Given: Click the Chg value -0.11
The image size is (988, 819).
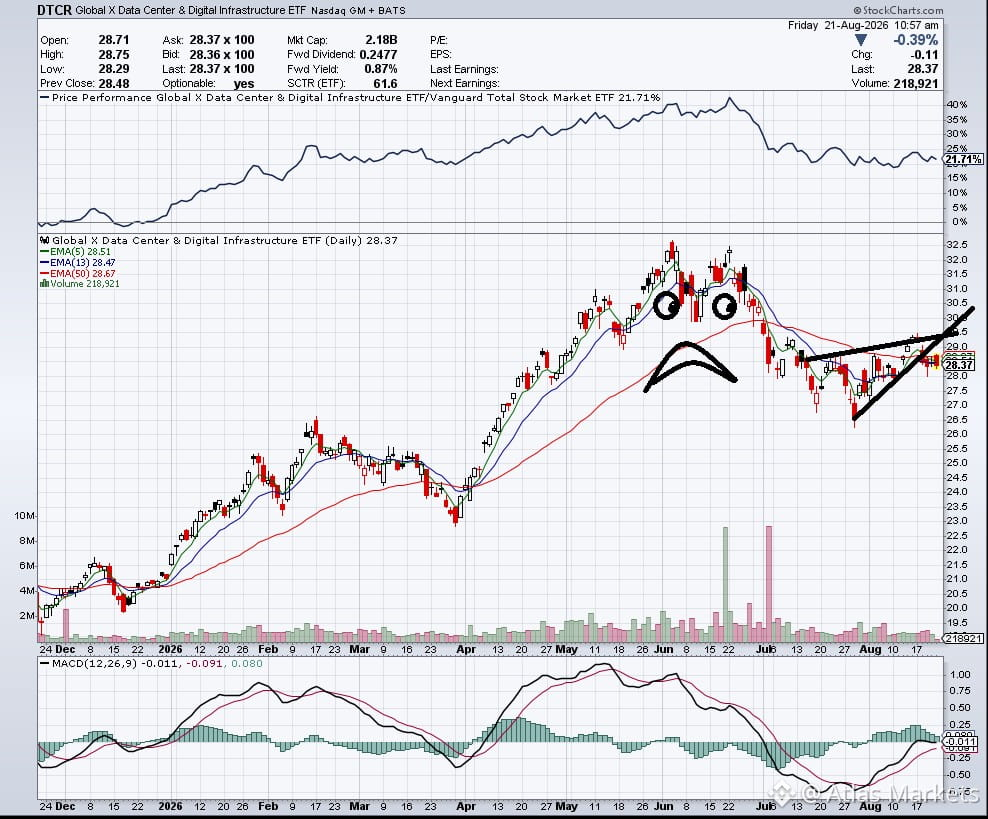Looking at the screenshot, I should (x=924, y=55).
